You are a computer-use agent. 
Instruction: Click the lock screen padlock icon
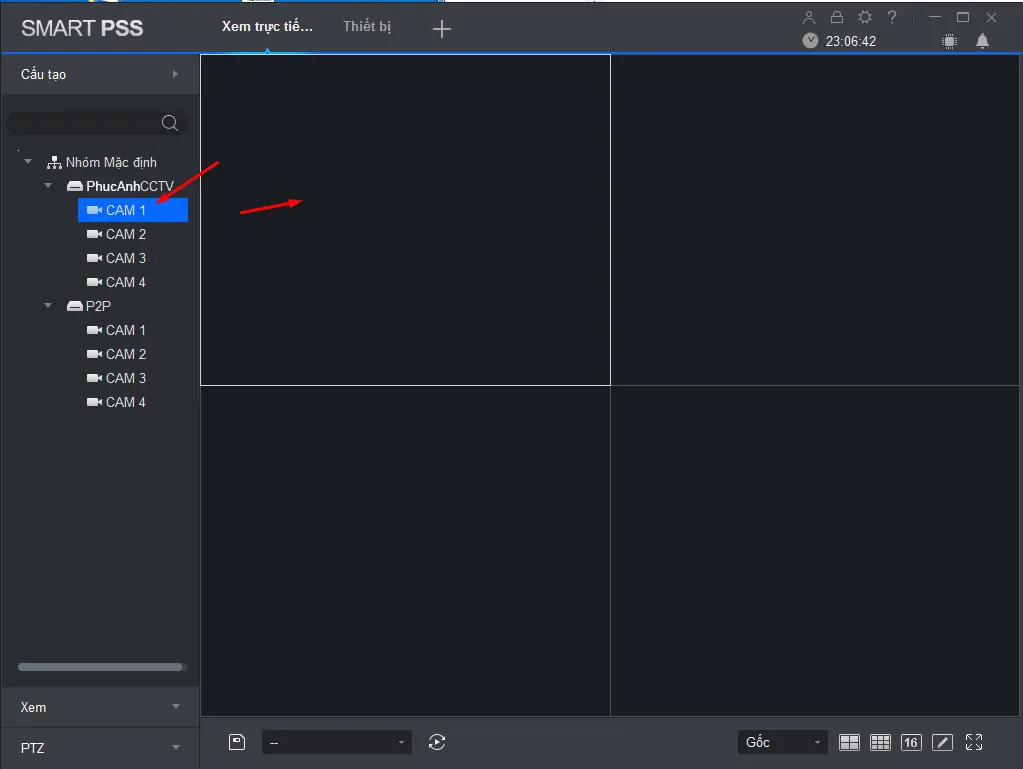(x=837, y=17)
